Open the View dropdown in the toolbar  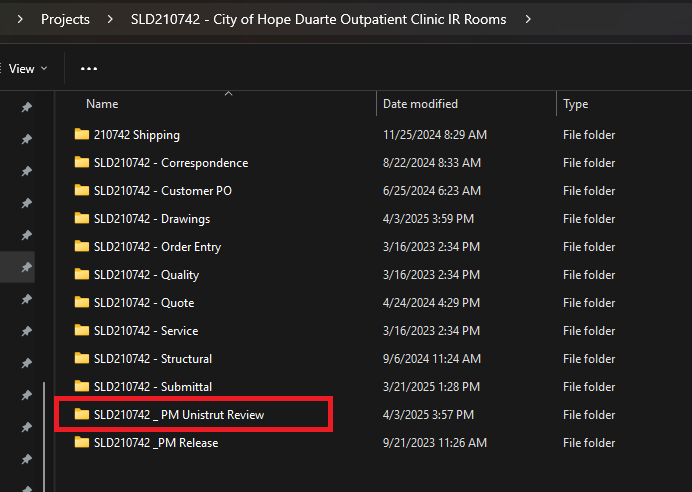click(27, 69)
